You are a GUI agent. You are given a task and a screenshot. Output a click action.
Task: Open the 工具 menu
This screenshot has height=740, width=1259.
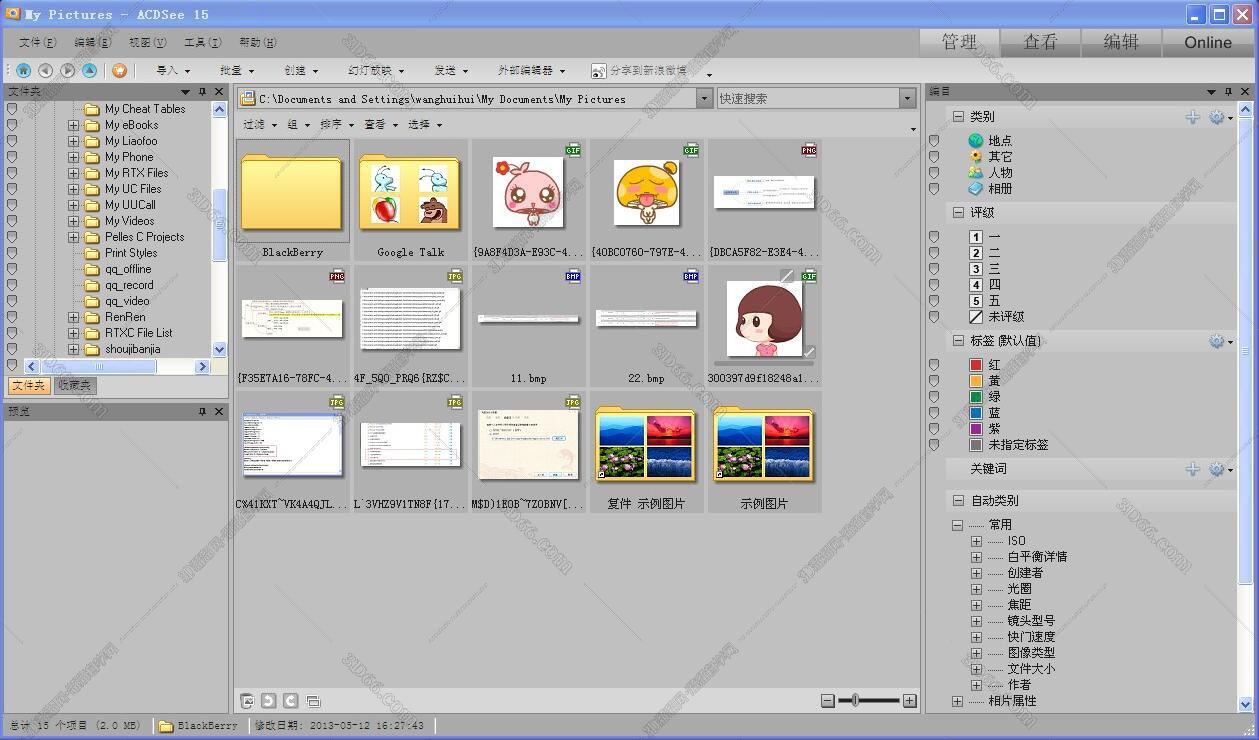201,43
